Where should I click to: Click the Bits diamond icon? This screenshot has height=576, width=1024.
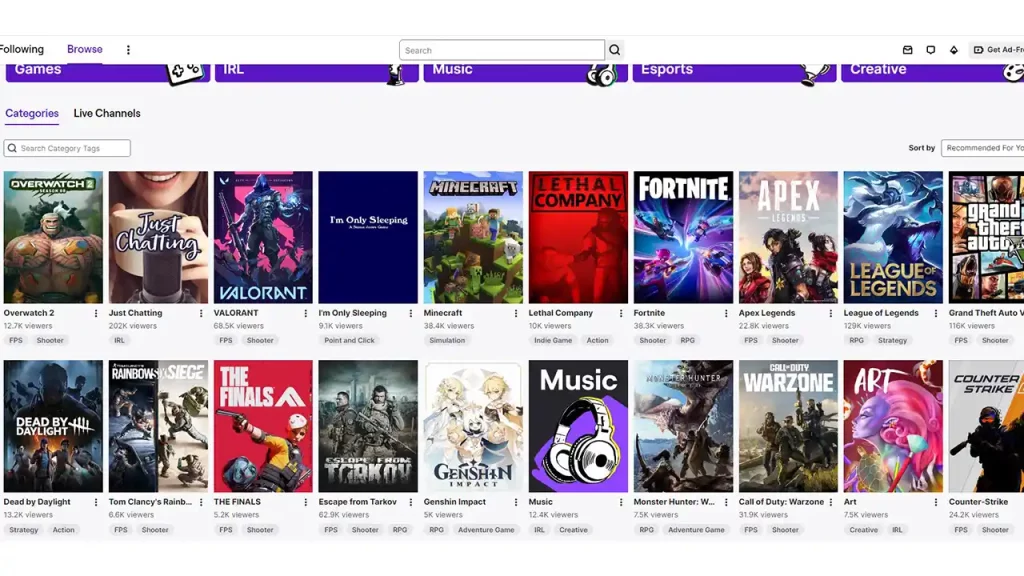[x=954, y=50]
